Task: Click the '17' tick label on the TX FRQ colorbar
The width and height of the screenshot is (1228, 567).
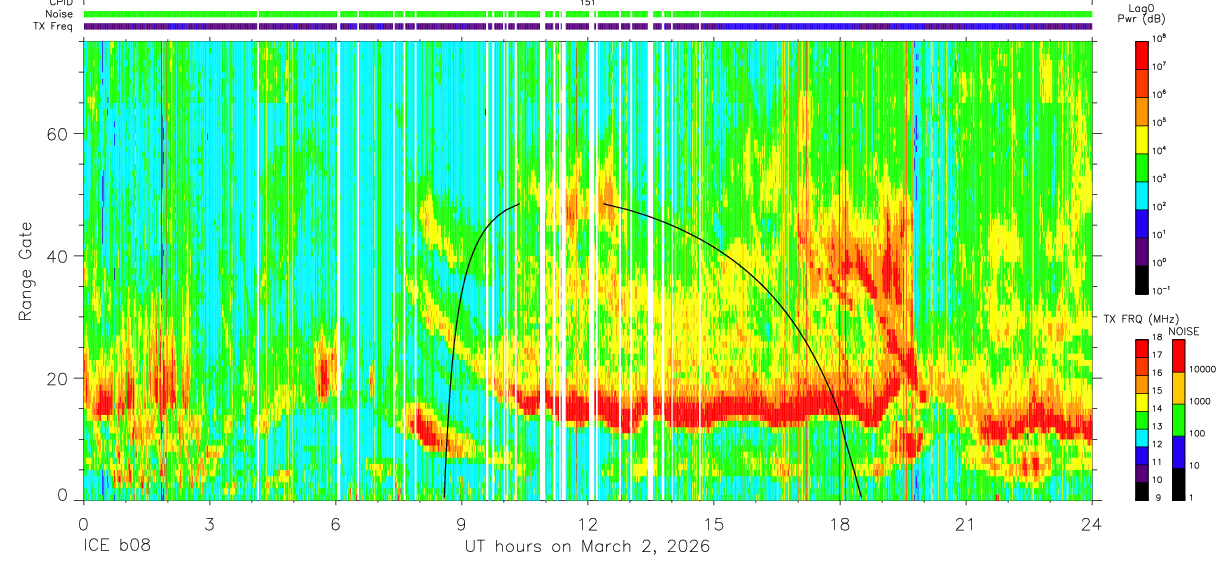Action: coord(1157,356)
